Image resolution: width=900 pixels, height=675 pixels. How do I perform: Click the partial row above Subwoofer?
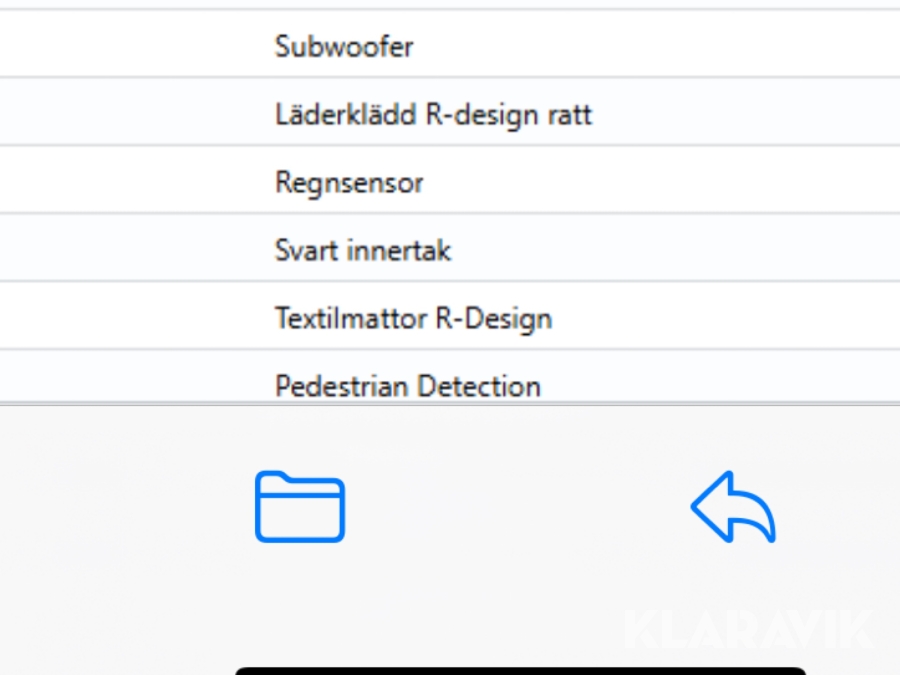coord(450,4)
